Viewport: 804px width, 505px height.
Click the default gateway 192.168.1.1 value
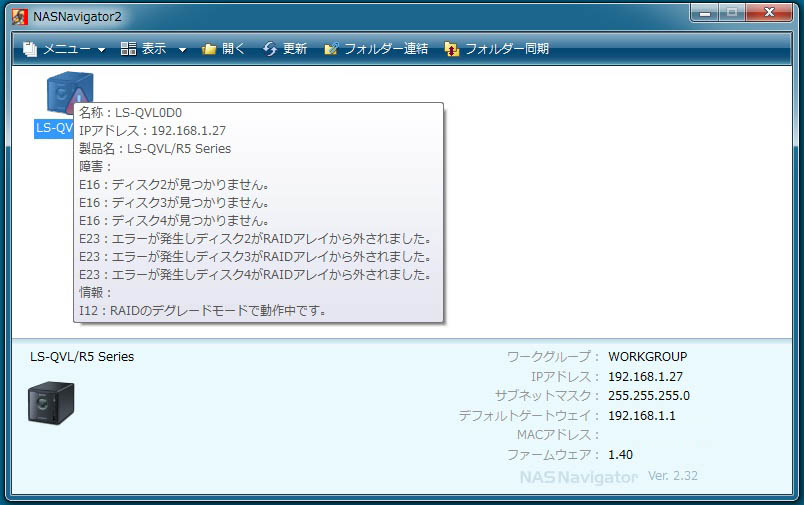642,416
